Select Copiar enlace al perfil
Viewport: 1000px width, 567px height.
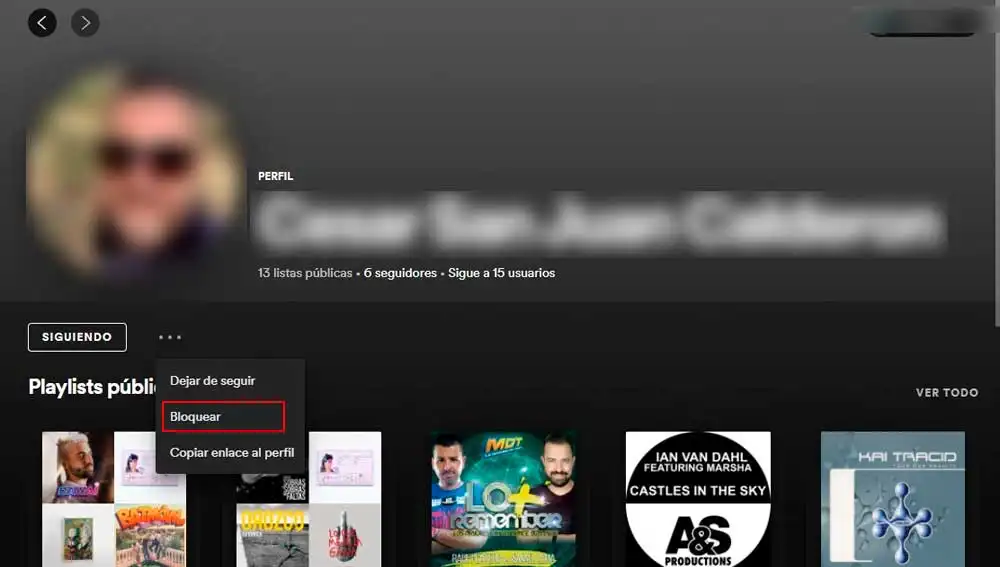coord(230,452)
